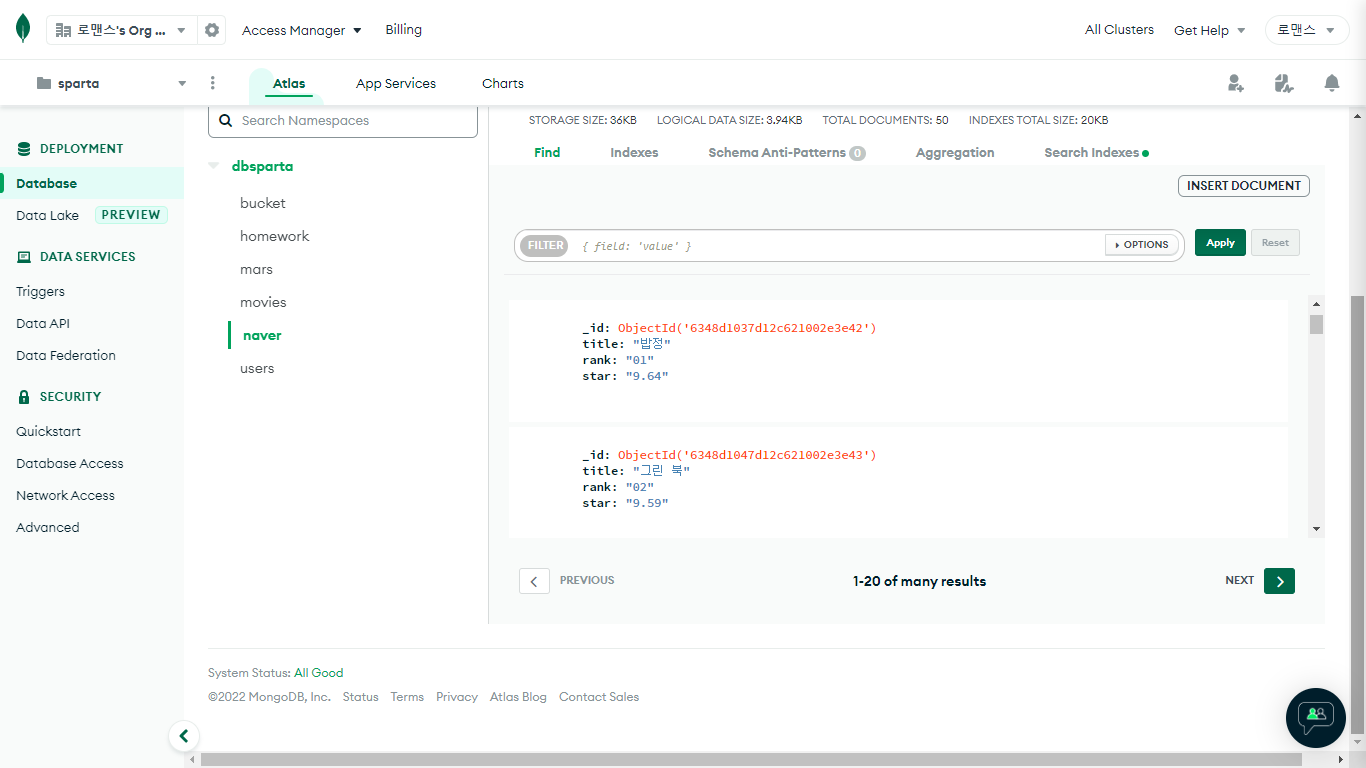Click the Billing link
Viewport: 1366px width, 768px height.
point(404,30)
